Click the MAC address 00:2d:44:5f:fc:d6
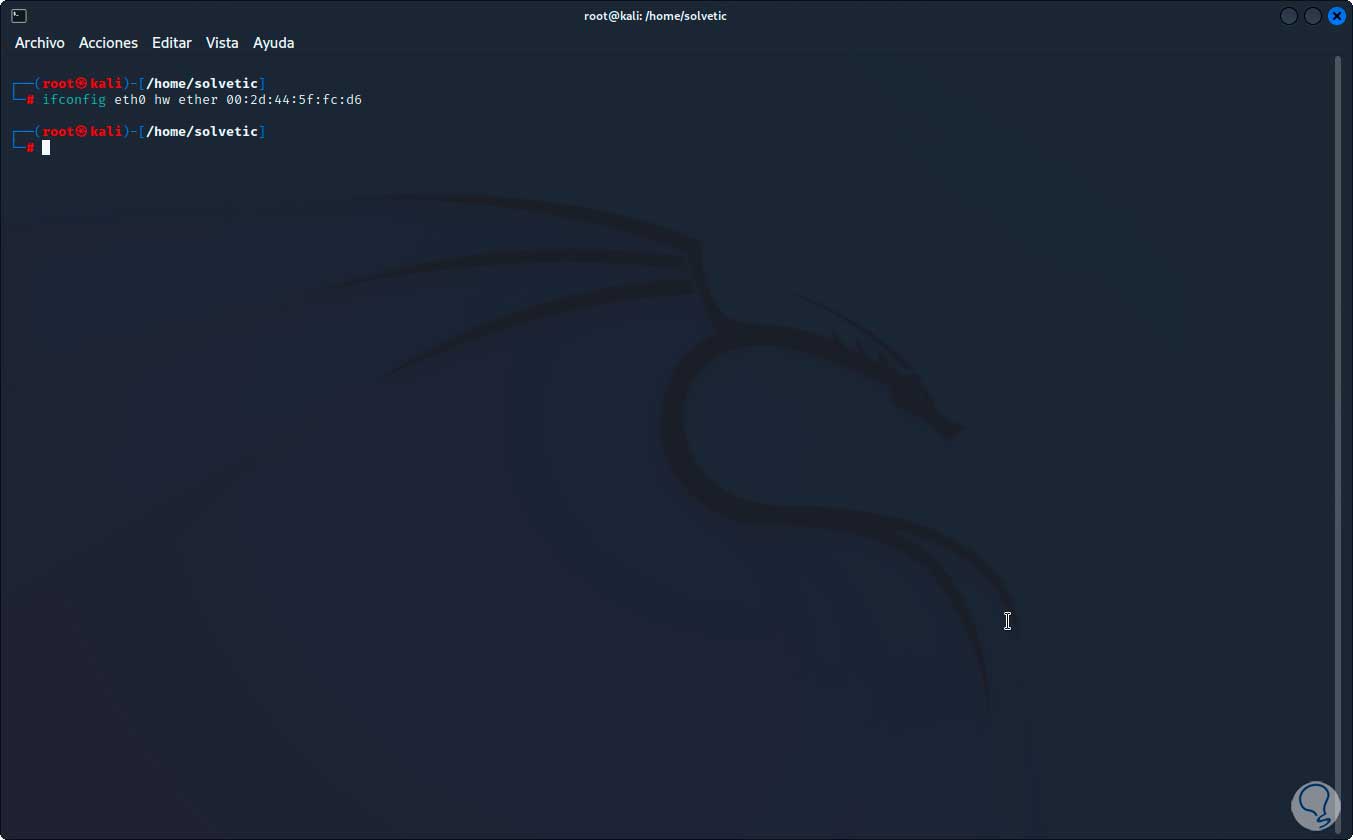 (294, 100)
